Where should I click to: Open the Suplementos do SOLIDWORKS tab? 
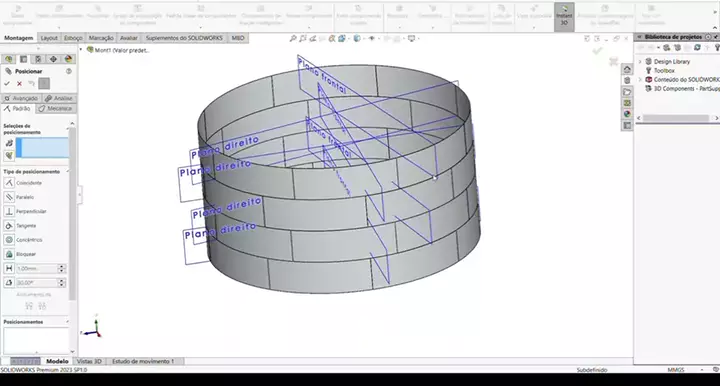click(184, 38)
